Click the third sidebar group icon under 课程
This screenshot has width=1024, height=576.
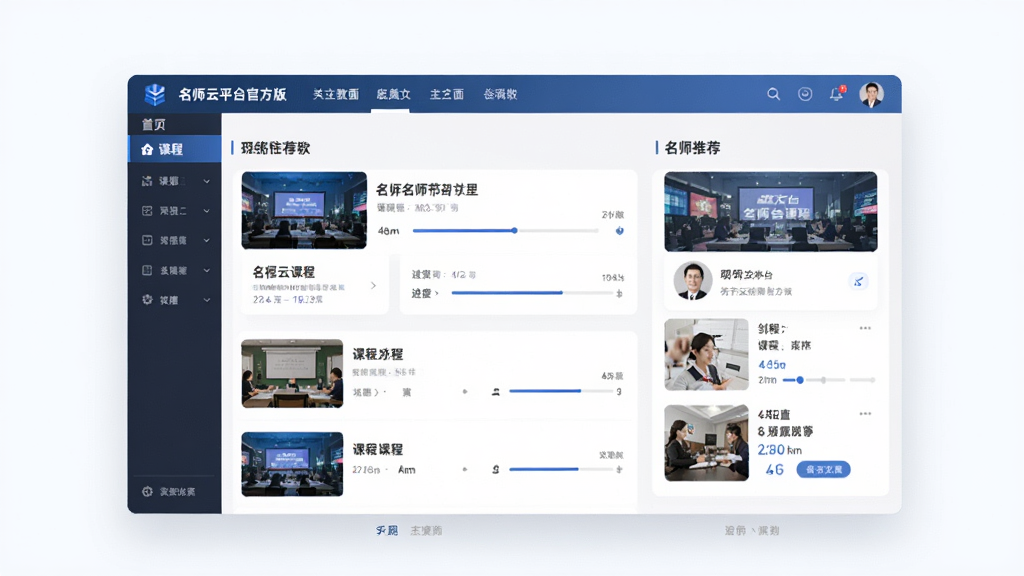[147, 240]
